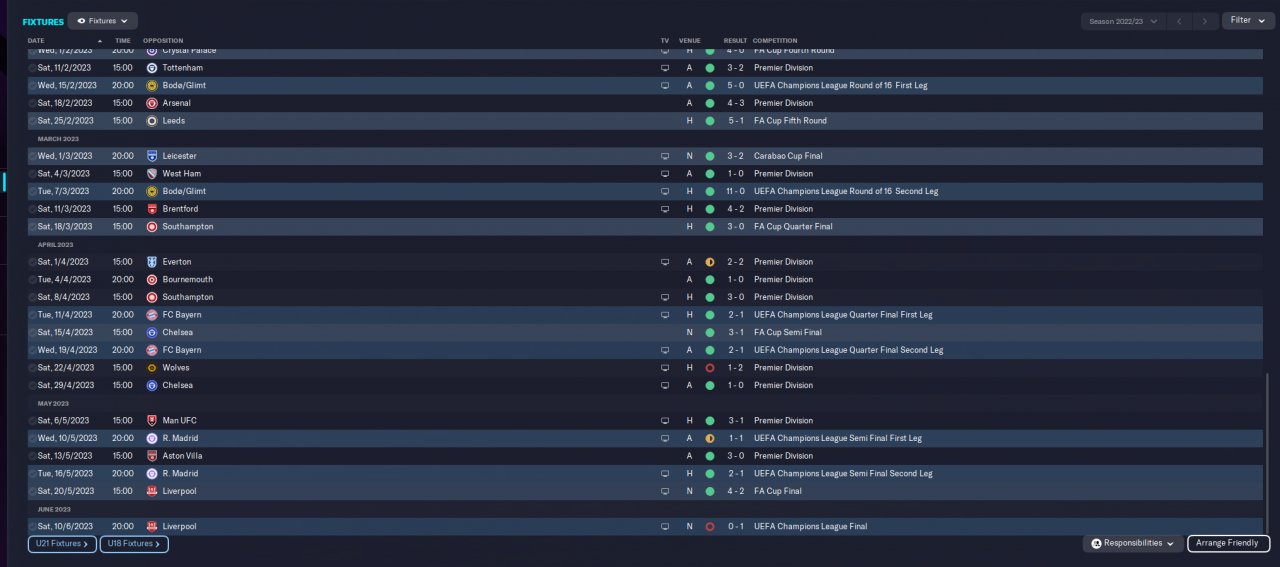
Task: Expand the Responsibilities dropdown
Action: click(x=1133, y=544)
